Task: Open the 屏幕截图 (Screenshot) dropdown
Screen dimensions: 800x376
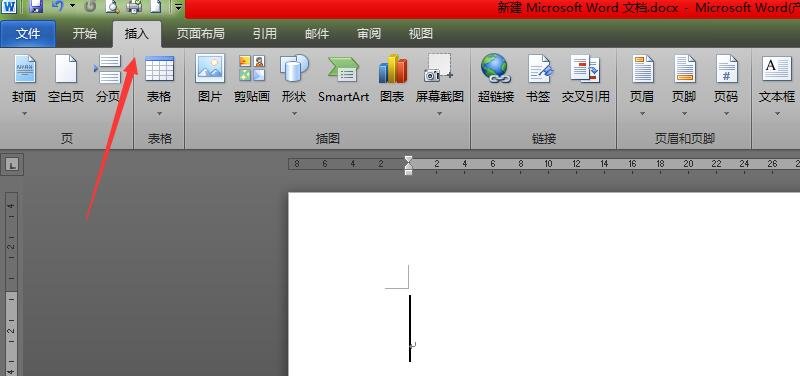Action: [439, 85]
